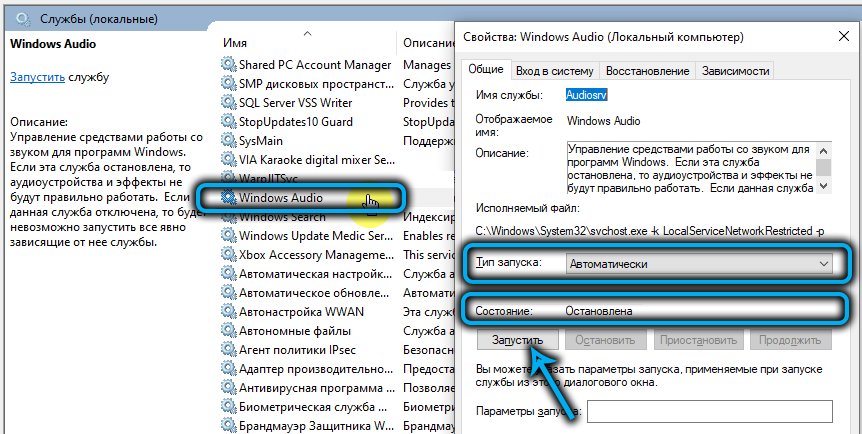The image size is (862, 434).
Task: Select the Автономные файлы service row
Action: click(x=301, y=331)
